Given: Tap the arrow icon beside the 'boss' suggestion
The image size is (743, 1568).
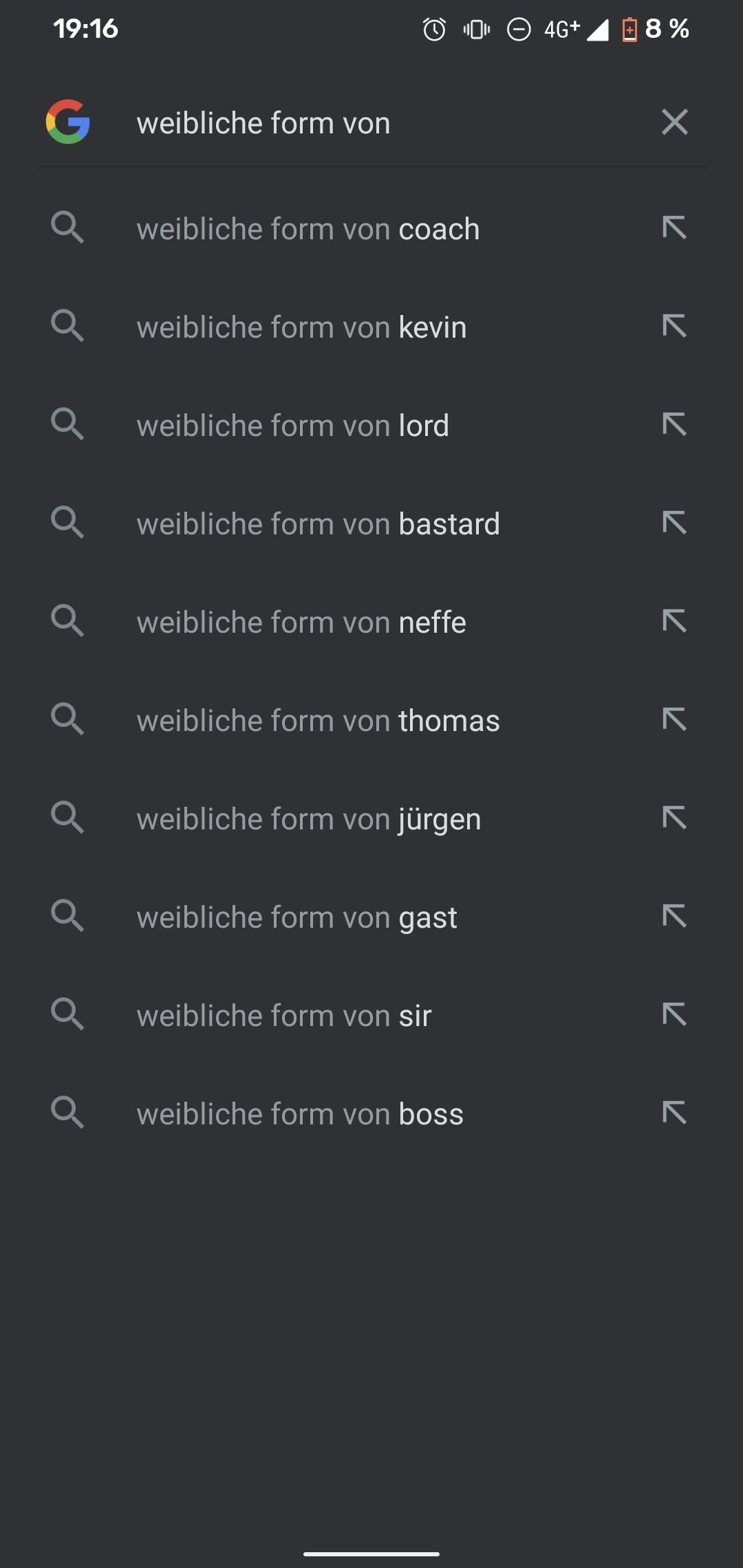Looking at the screenshot, I should click(675, 1113).
